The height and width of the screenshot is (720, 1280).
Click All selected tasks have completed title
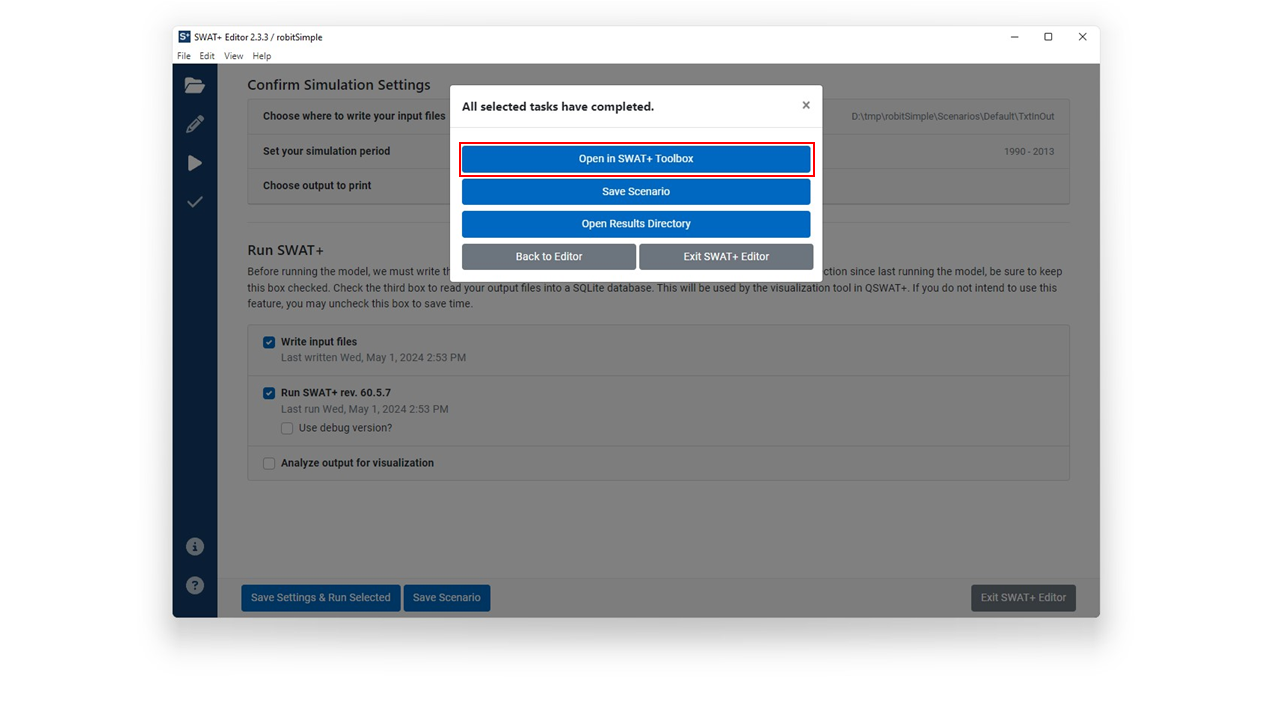(558, 107)
